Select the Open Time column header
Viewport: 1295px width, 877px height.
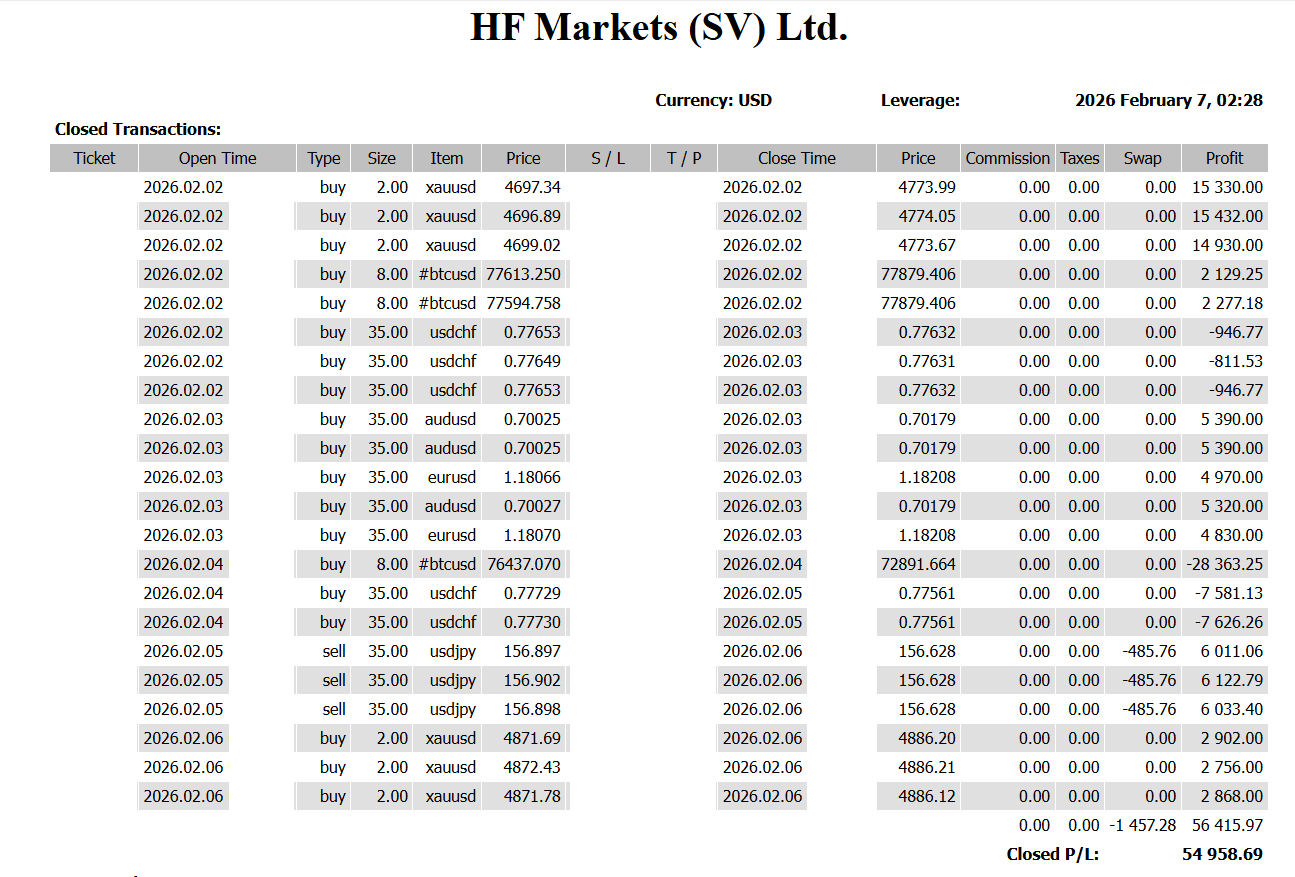click(217, 158)
